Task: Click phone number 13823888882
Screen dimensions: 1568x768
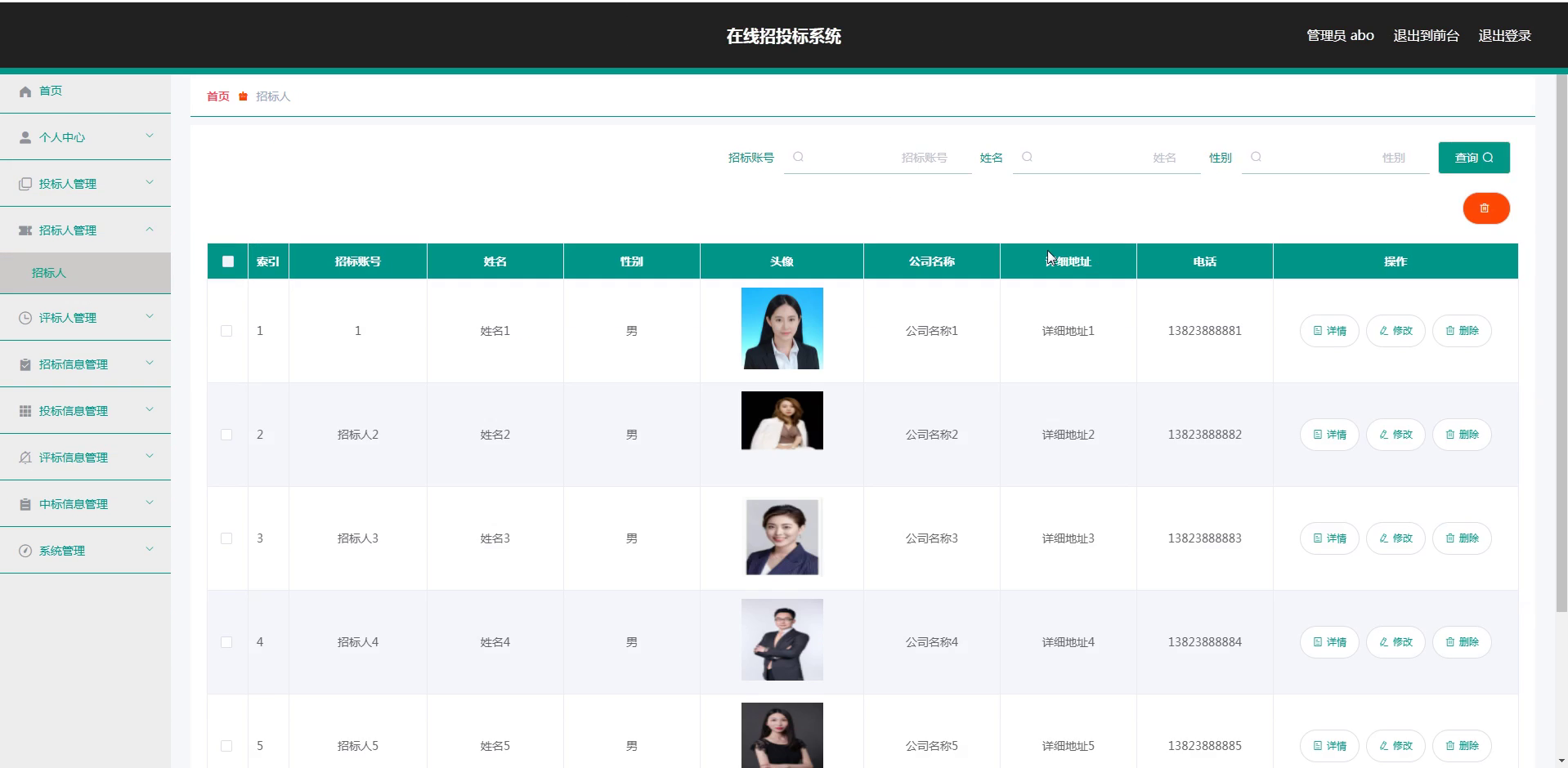Action: (x=1204, y=435)
